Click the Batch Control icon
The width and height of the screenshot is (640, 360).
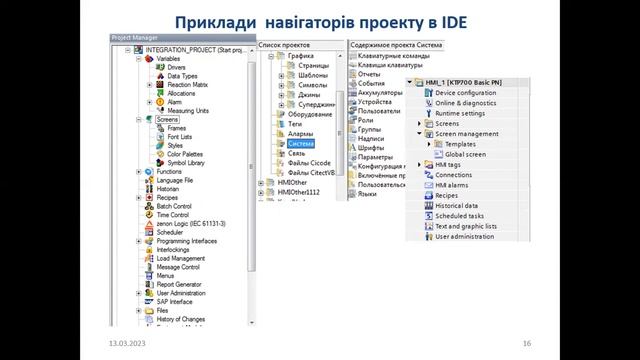149,206
